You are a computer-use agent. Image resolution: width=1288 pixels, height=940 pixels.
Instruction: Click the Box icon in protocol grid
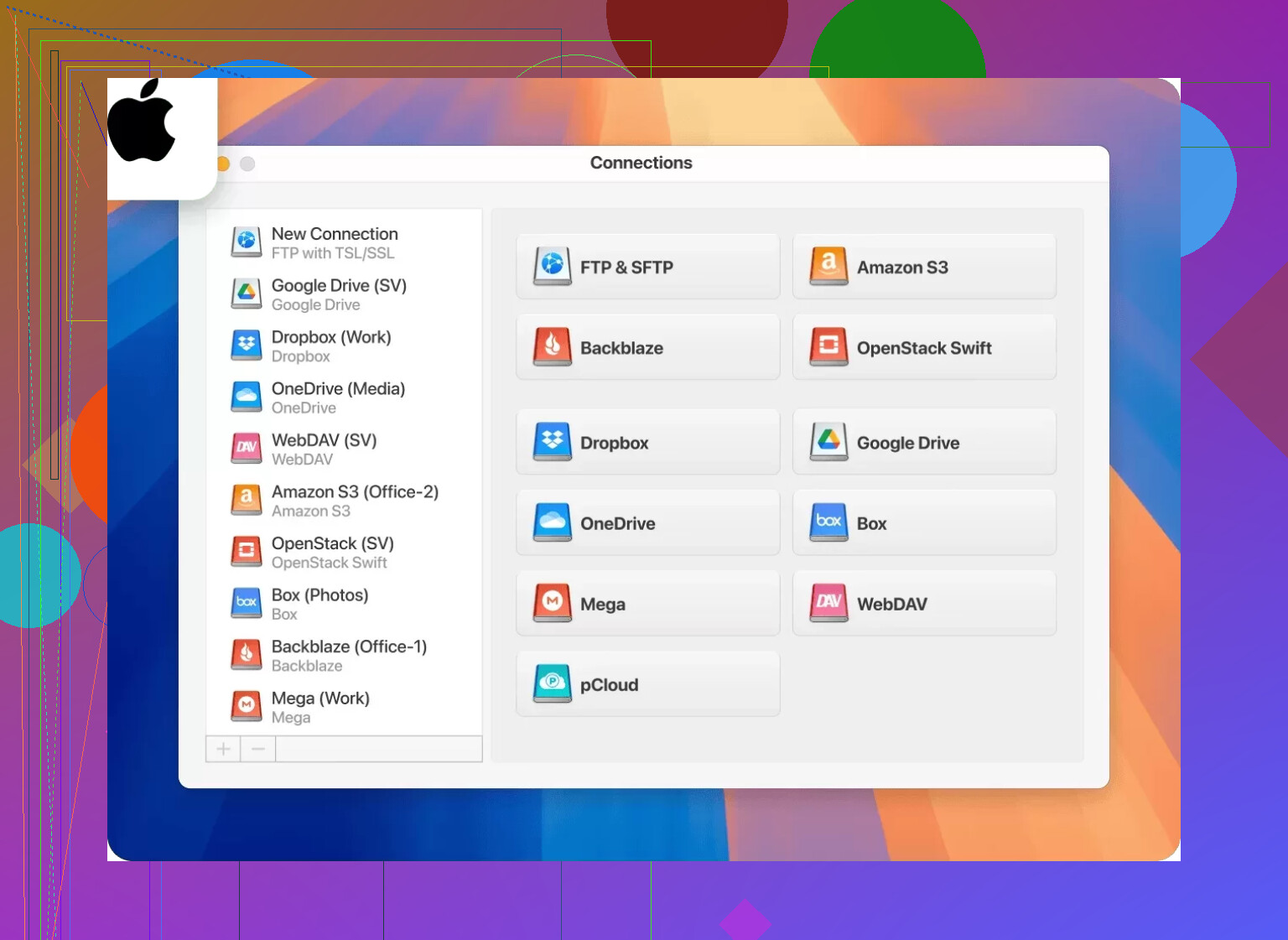click(x=828, y=522)
